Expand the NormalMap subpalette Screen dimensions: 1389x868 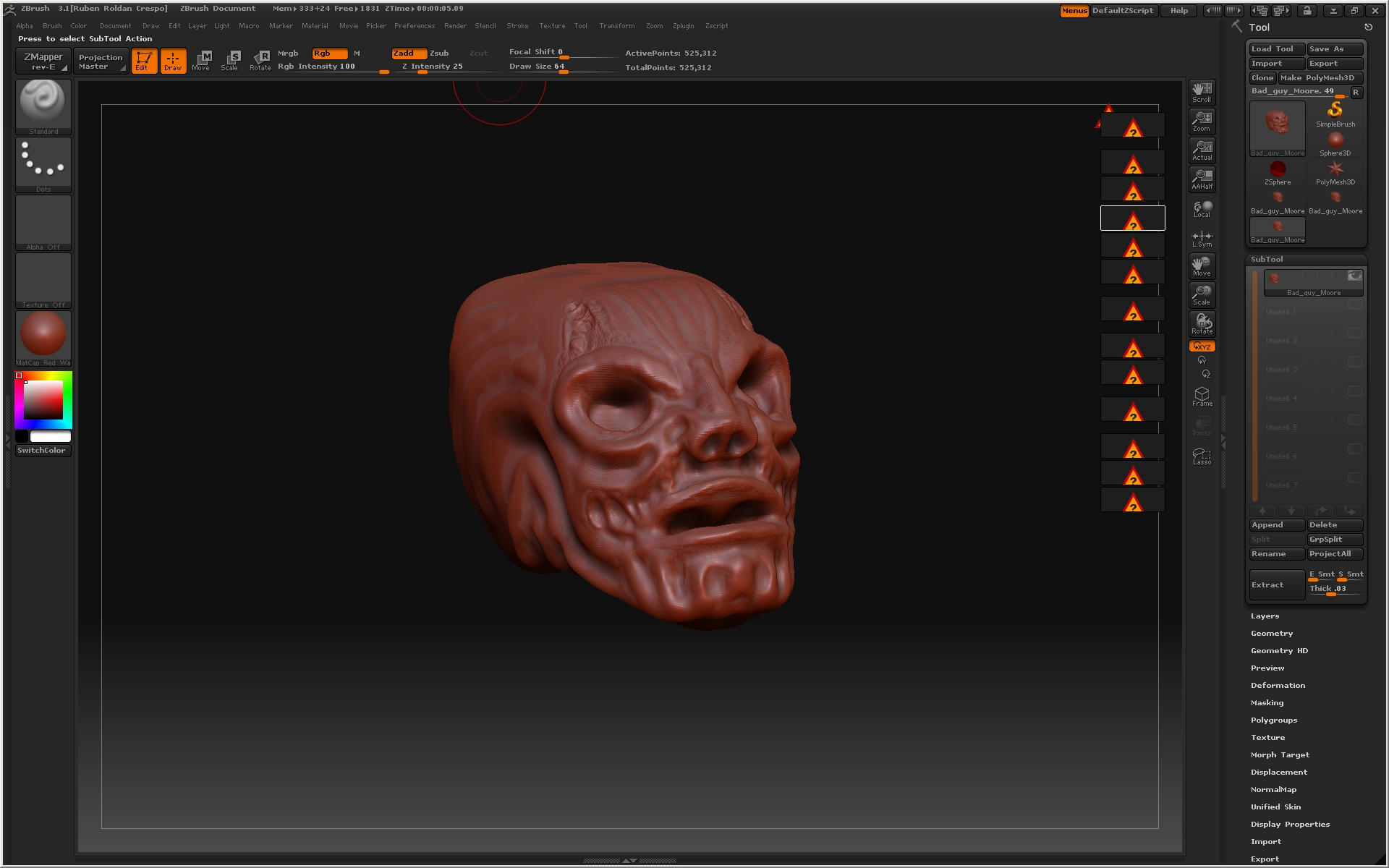pos(1273,790)
